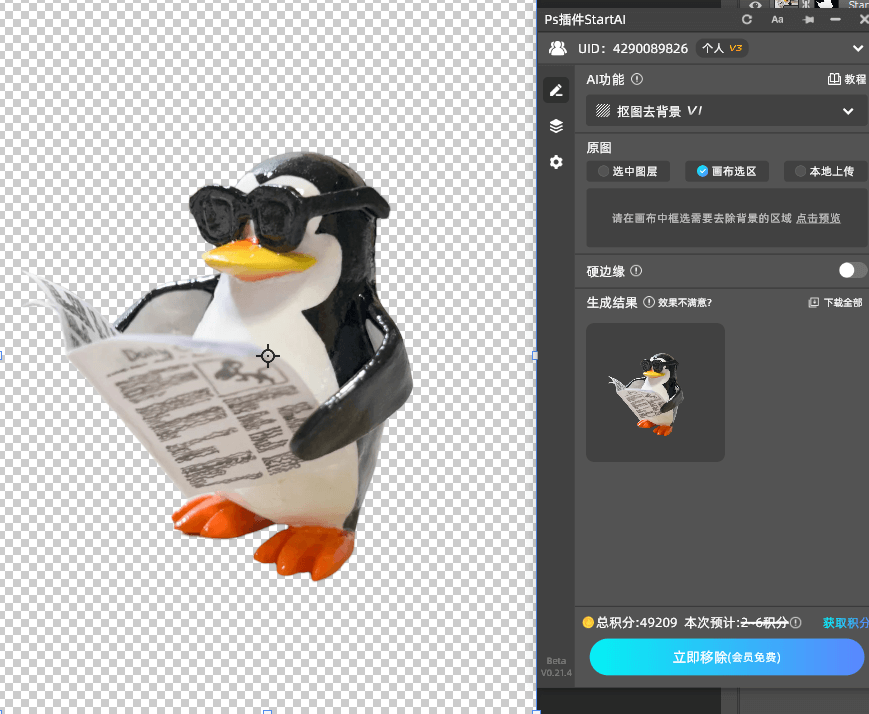Open the layers stack sidebar icon
Screen dimensions: 869x714
tap(556, 126)
